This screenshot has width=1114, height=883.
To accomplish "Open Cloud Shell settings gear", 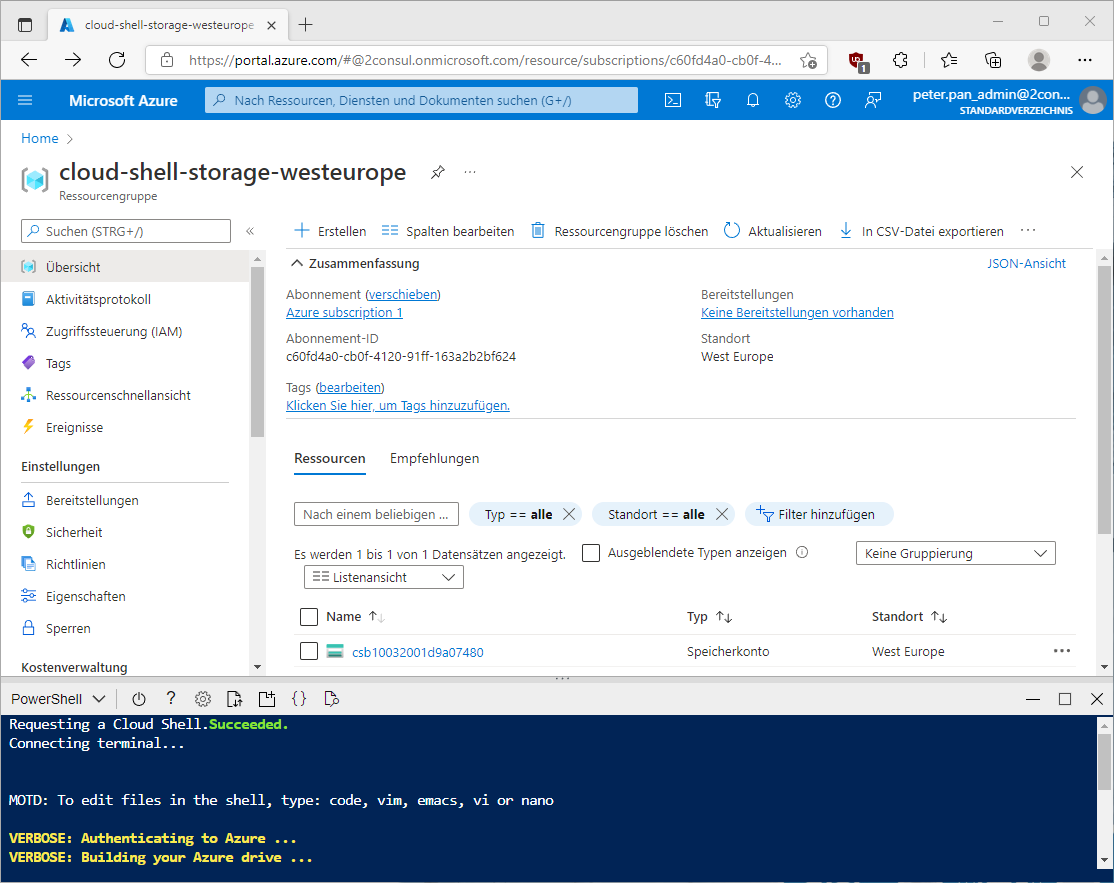I will [x=202, y=699].
